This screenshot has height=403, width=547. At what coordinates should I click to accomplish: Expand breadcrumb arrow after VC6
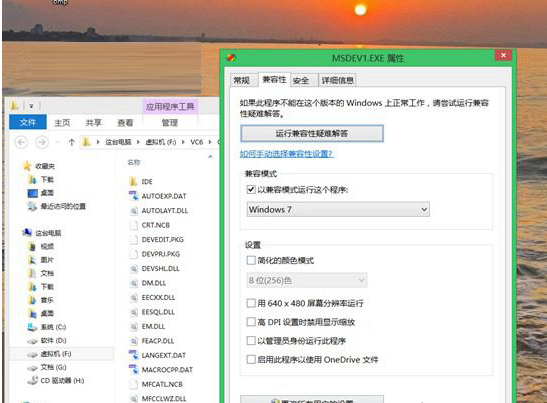pos(210,142)
